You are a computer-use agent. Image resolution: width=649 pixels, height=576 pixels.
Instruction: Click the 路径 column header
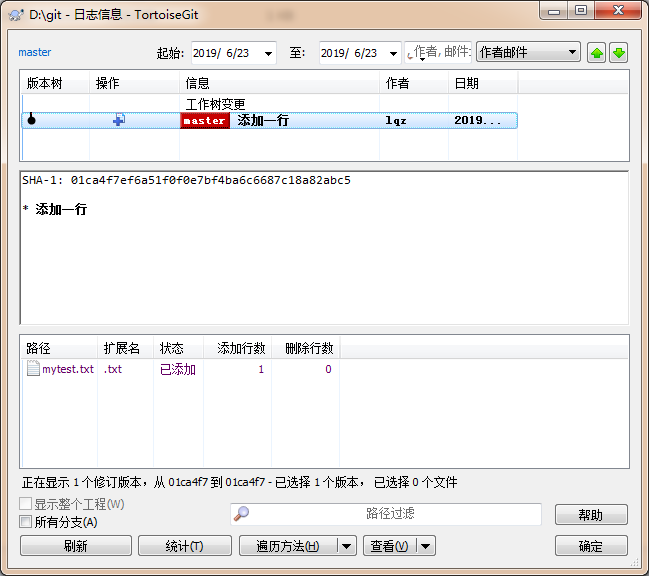(59, 348)
